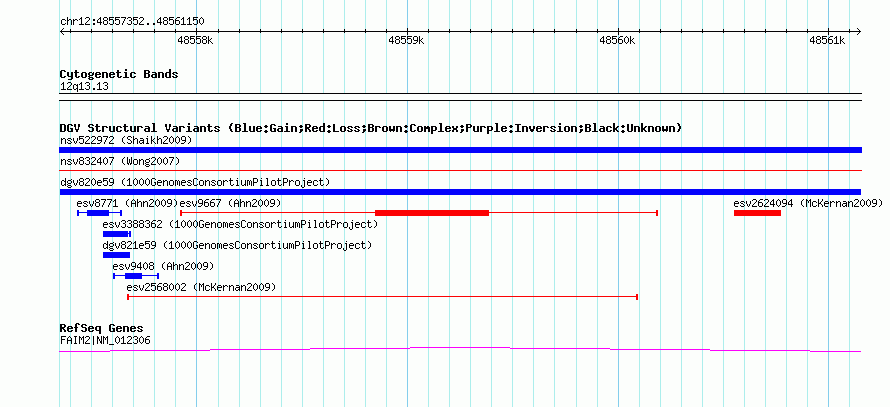Image resolution: width=890 pixels, height=407 pixels.
Task: Click the Cytogenetic Bands track title
Action: pyautogui.click(x=119, y=74)
